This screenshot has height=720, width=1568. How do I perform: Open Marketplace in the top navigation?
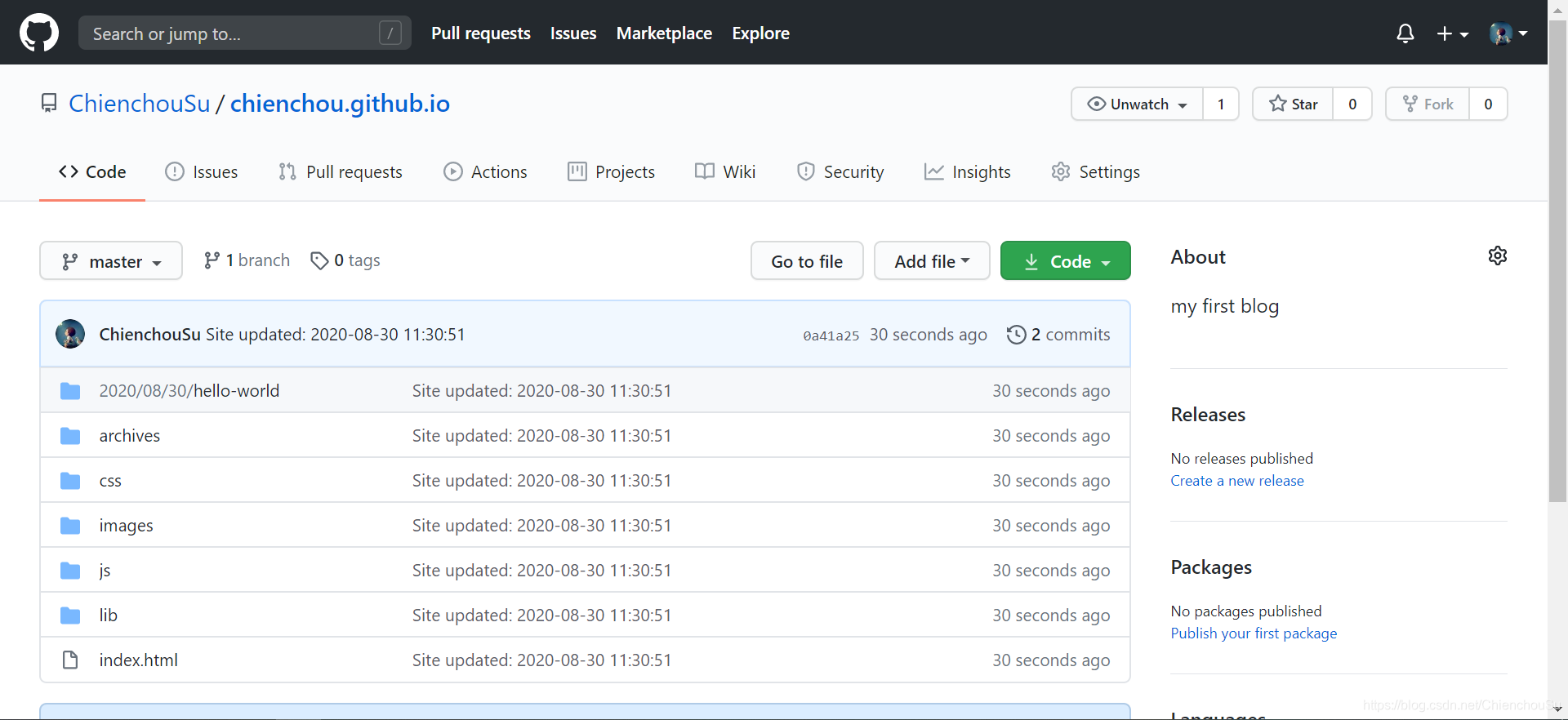click(664, 33)
